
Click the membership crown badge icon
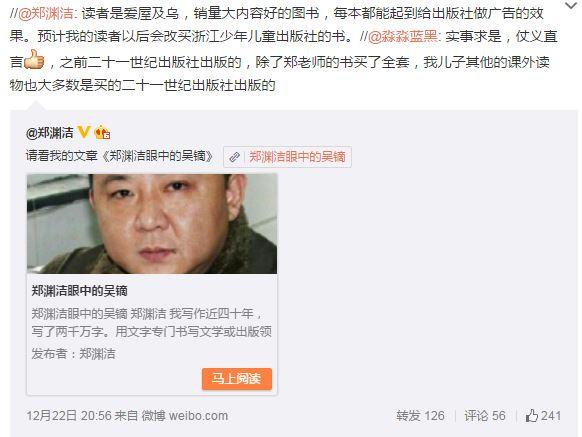102,132
